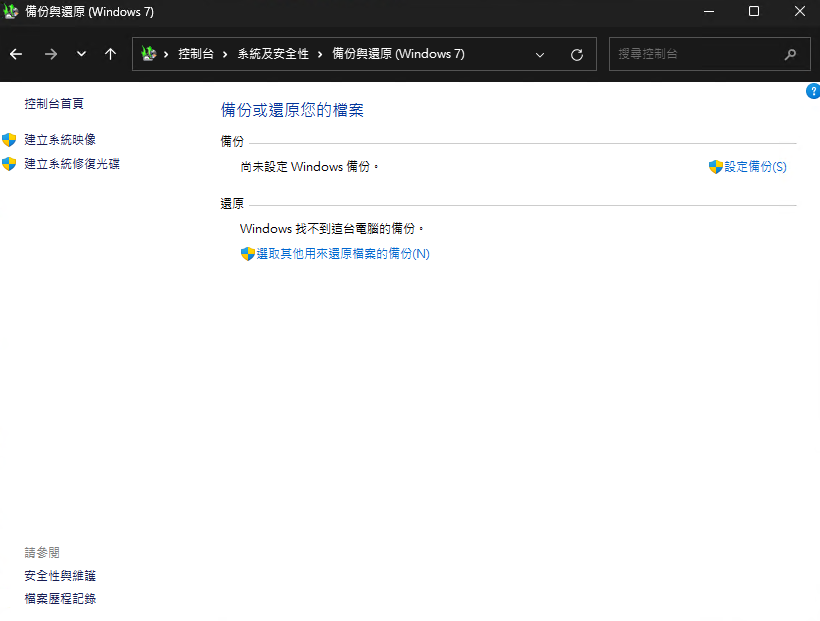820x621 pixels.
Task: Click the control panel icon in address bar
Action: coord(149,53)
